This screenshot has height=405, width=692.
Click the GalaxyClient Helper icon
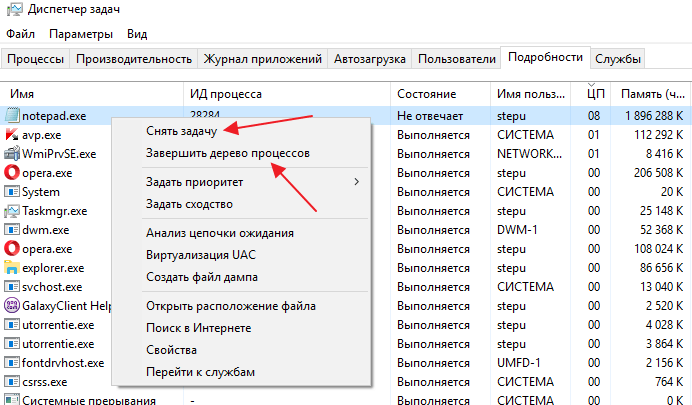pyautogui.click(x=12, y=306)
